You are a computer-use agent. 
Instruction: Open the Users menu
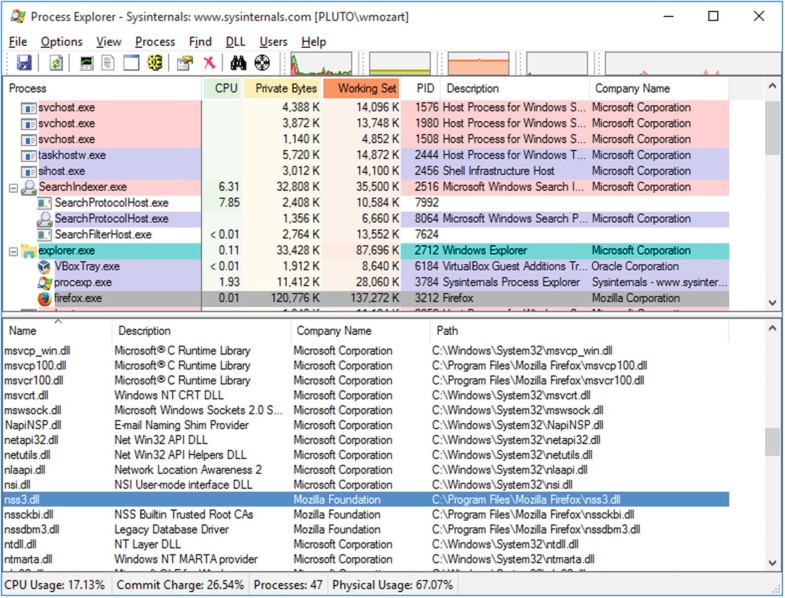tap(273, 42)
